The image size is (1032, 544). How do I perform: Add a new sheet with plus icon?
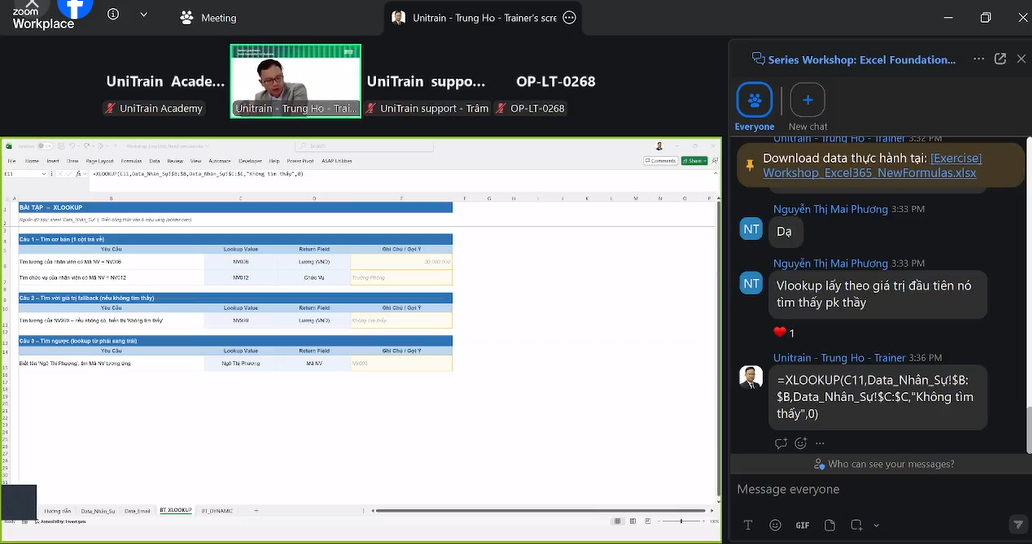(256, 510)
